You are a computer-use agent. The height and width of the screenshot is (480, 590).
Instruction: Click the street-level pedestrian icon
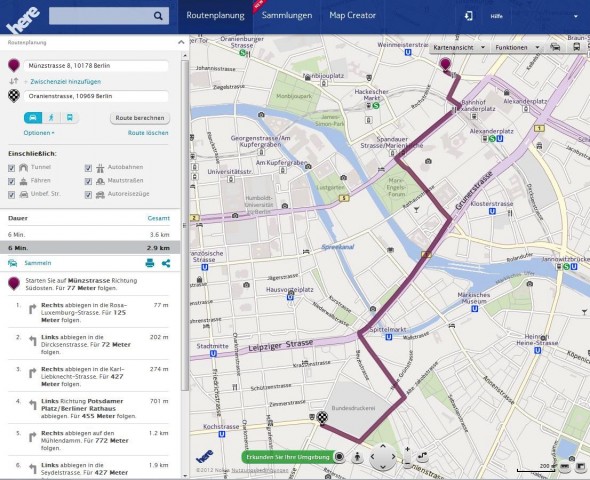[357, 457]
